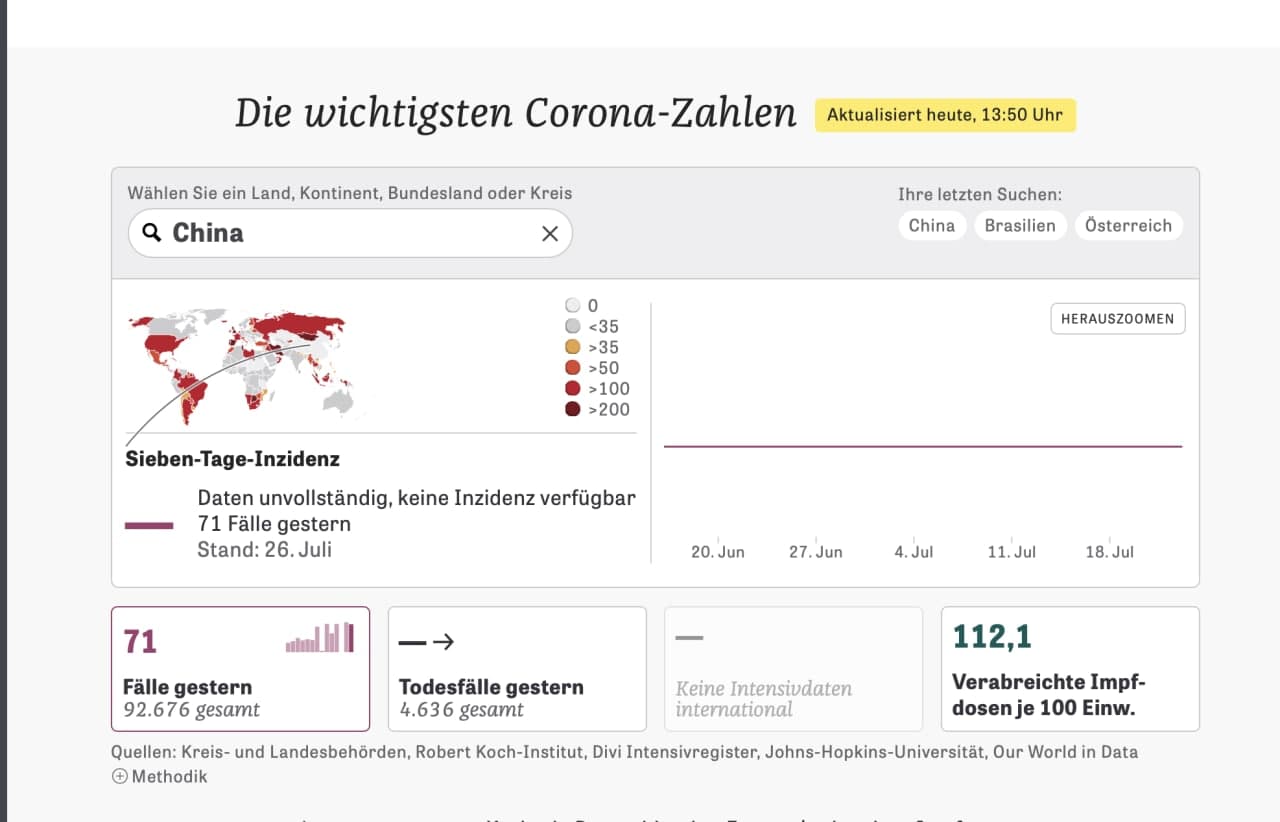Select recent search Brasilien

[1020, 225]
